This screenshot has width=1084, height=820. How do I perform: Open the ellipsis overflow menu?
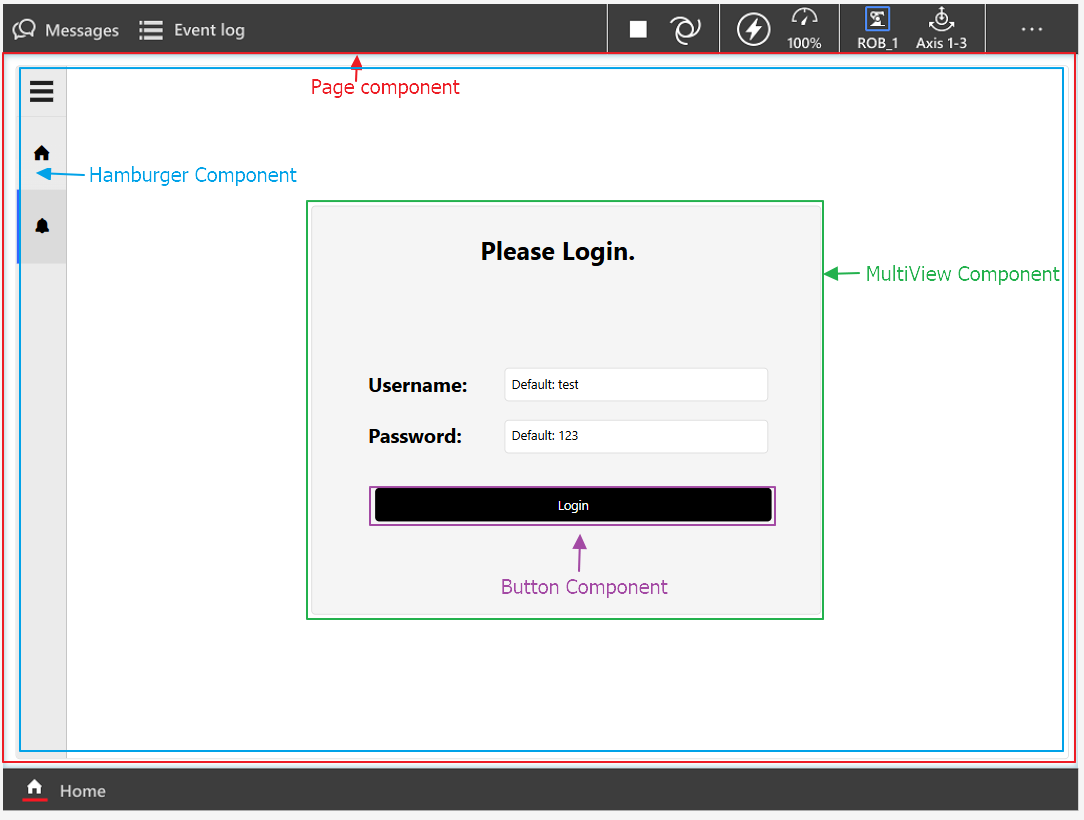[1031, 29]
